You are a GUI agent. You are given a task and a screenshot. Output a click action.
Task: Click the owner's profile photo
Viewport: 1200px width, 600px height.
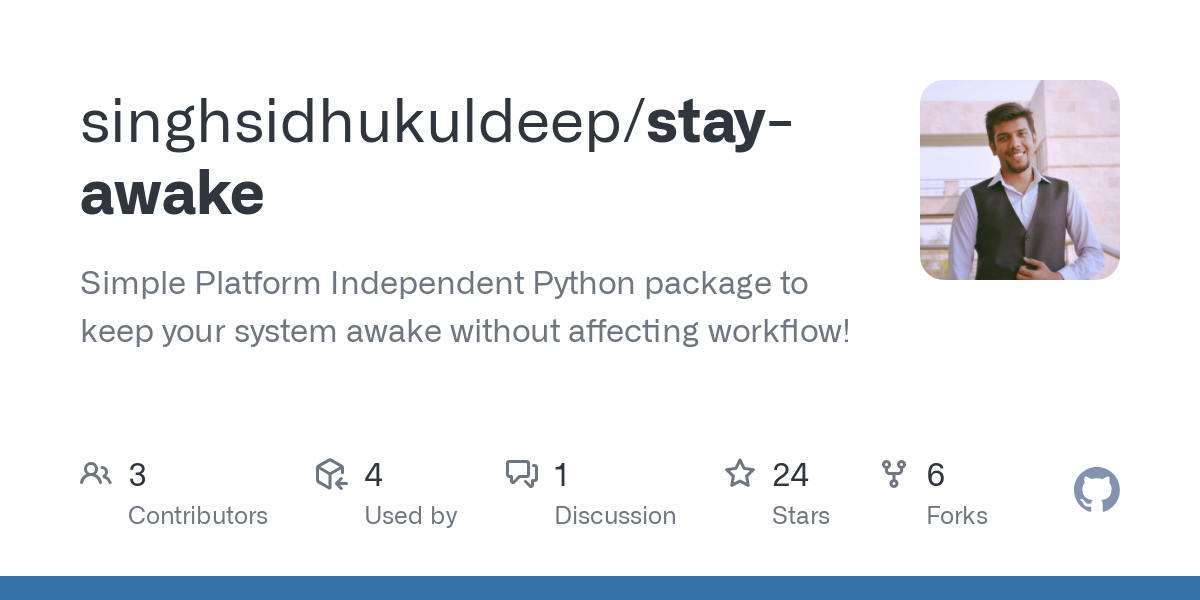point(1019,180)
